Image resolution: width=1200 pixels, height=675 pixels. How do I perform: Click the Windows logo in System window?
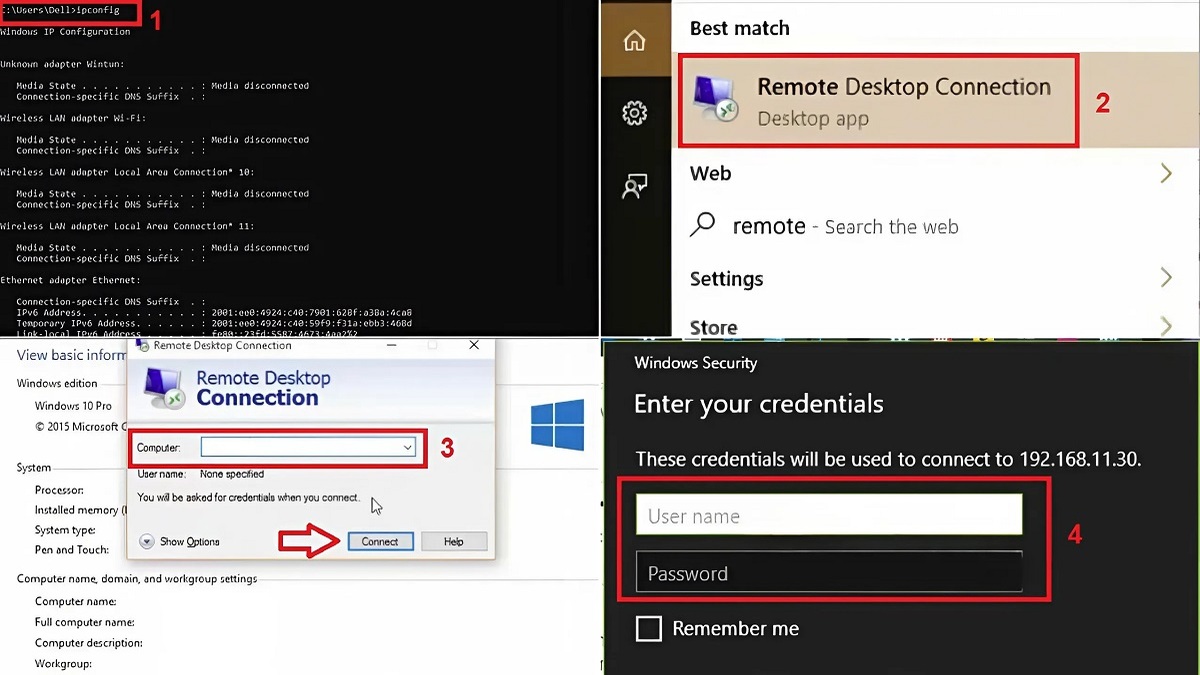(557, 424)
